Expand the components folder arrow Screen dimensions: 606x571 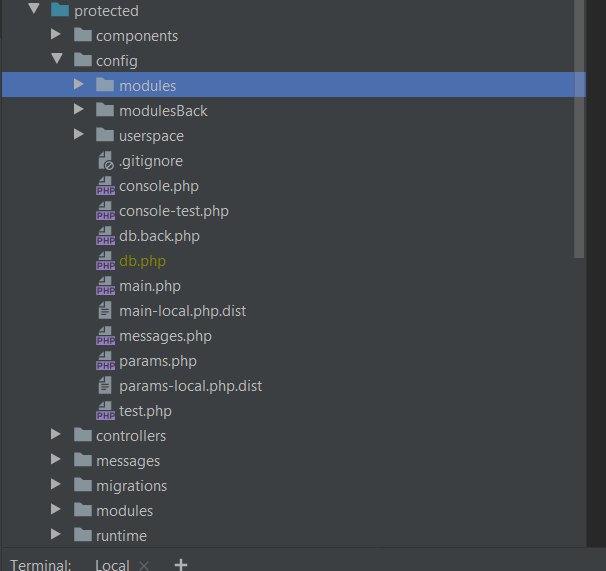(x=56, y=34)
